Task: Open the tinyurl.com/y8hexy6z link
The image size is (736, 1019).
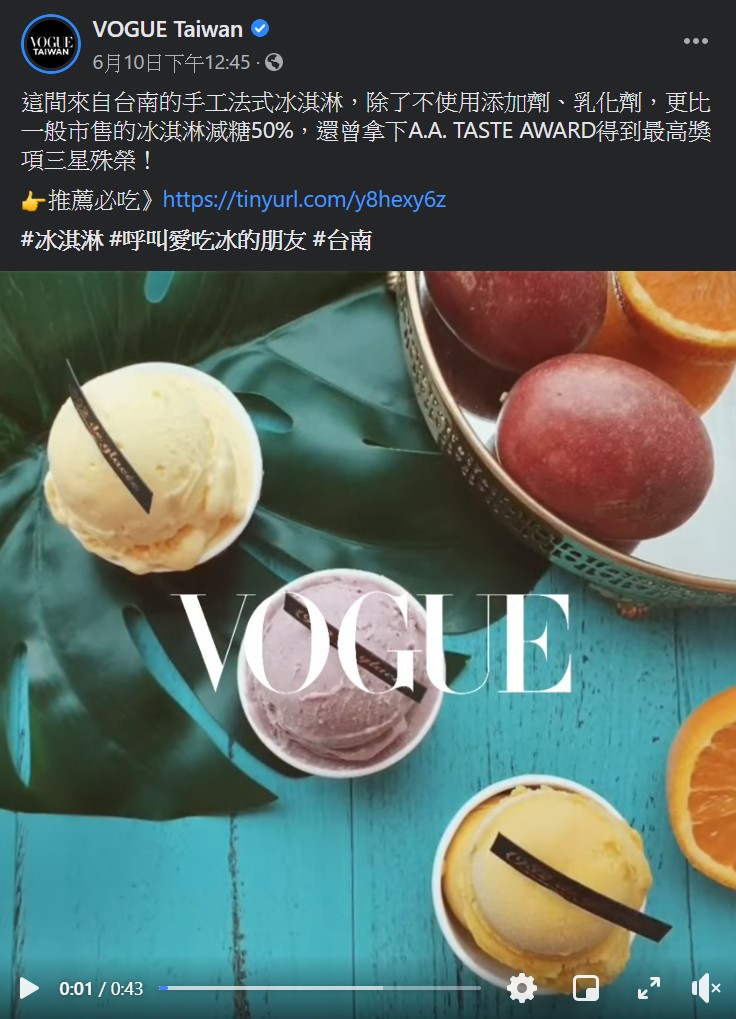Action: (304, 199)
